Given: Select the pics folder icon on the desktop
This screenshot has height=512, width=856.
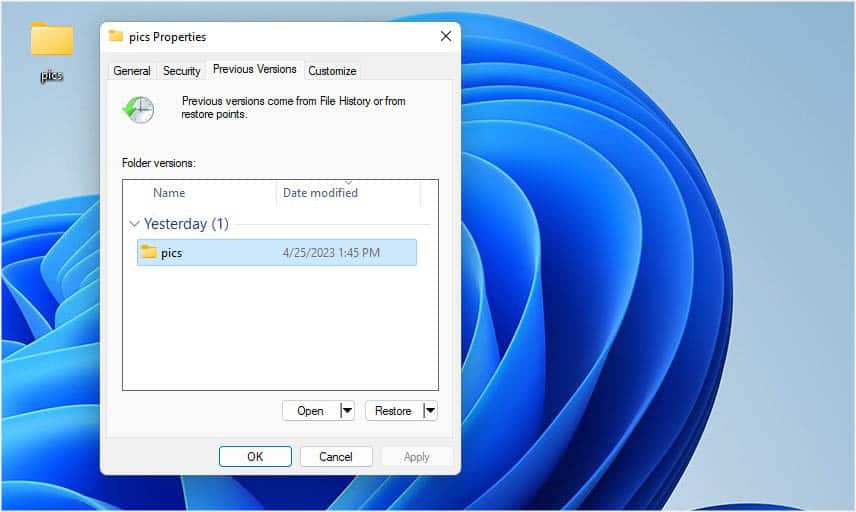Looking at the screenshot, I should point(52,39).
